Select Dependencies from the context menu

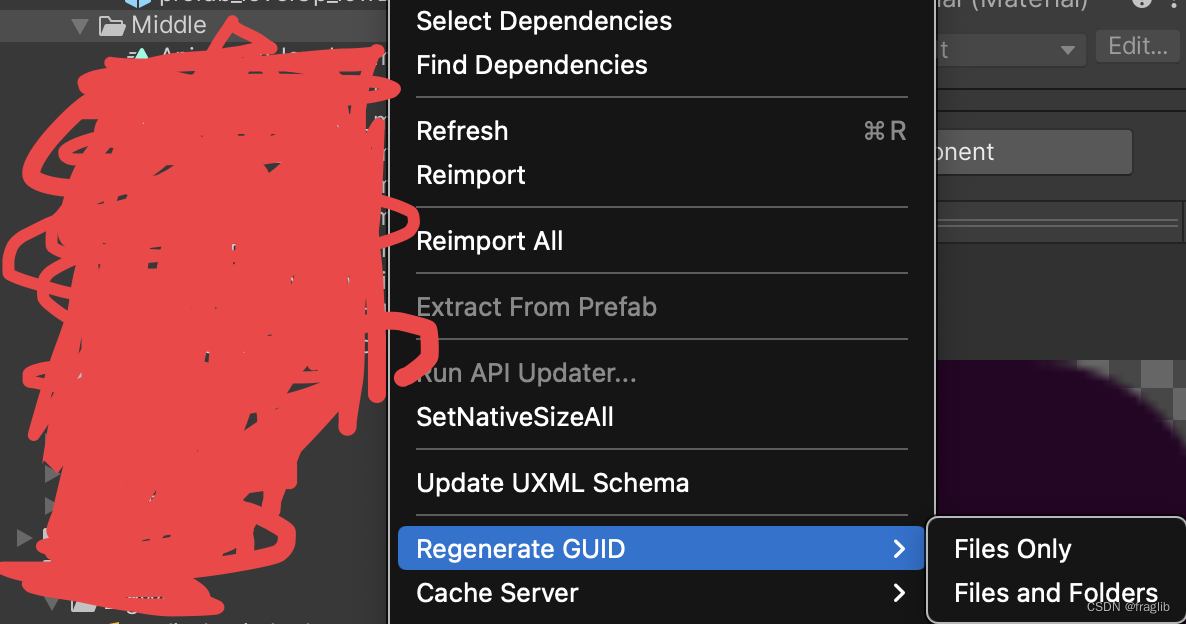[544, 21]
